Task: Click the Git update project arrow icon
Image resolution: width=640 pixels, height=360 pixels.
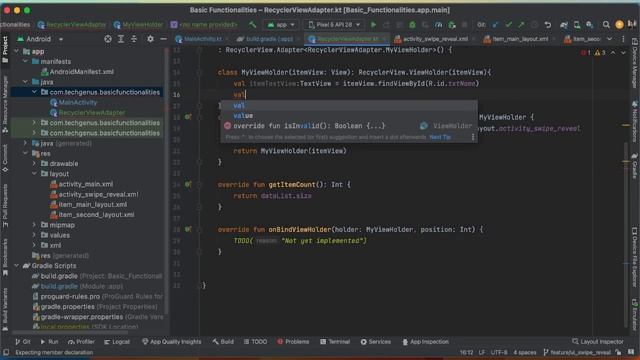Action: tap(496, 24)
